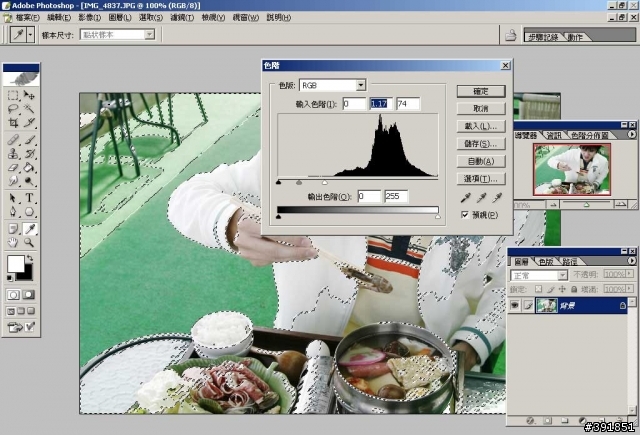Open the 影像(I) menu

point(89,18)
